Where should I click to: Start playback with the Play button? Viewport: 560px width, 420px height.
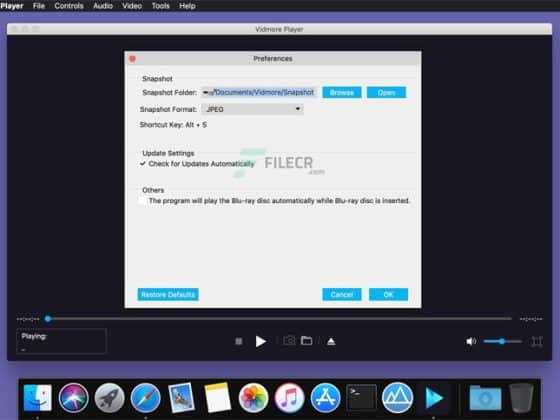point(261,341)
